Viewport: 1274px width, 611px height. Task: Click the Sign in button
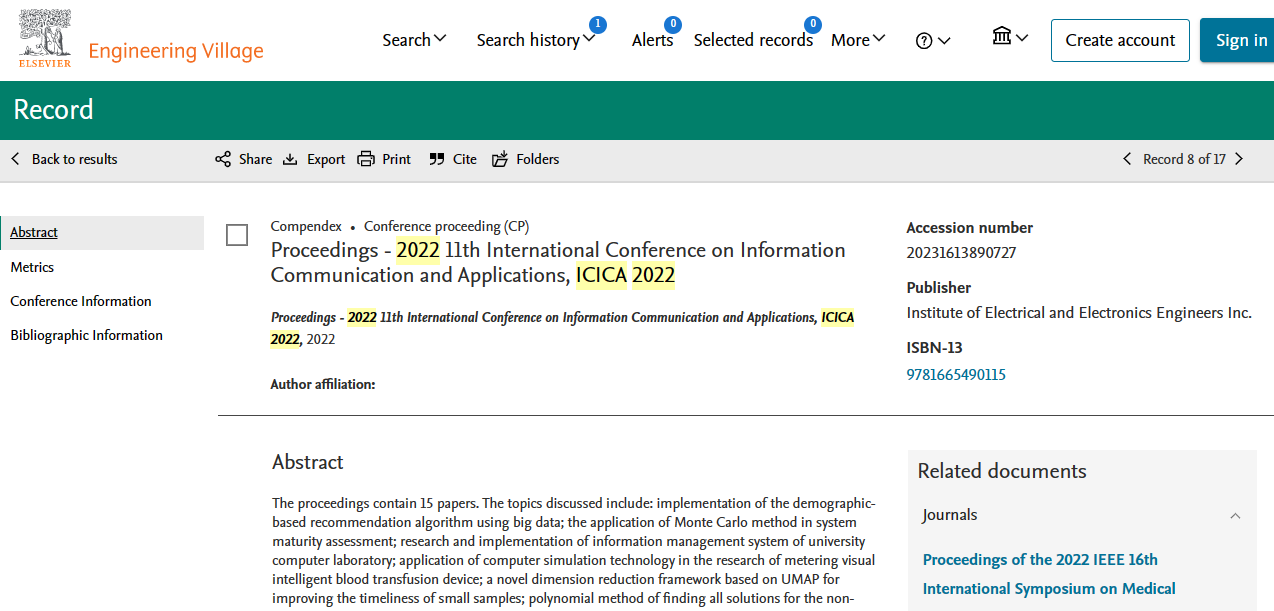1238,40
